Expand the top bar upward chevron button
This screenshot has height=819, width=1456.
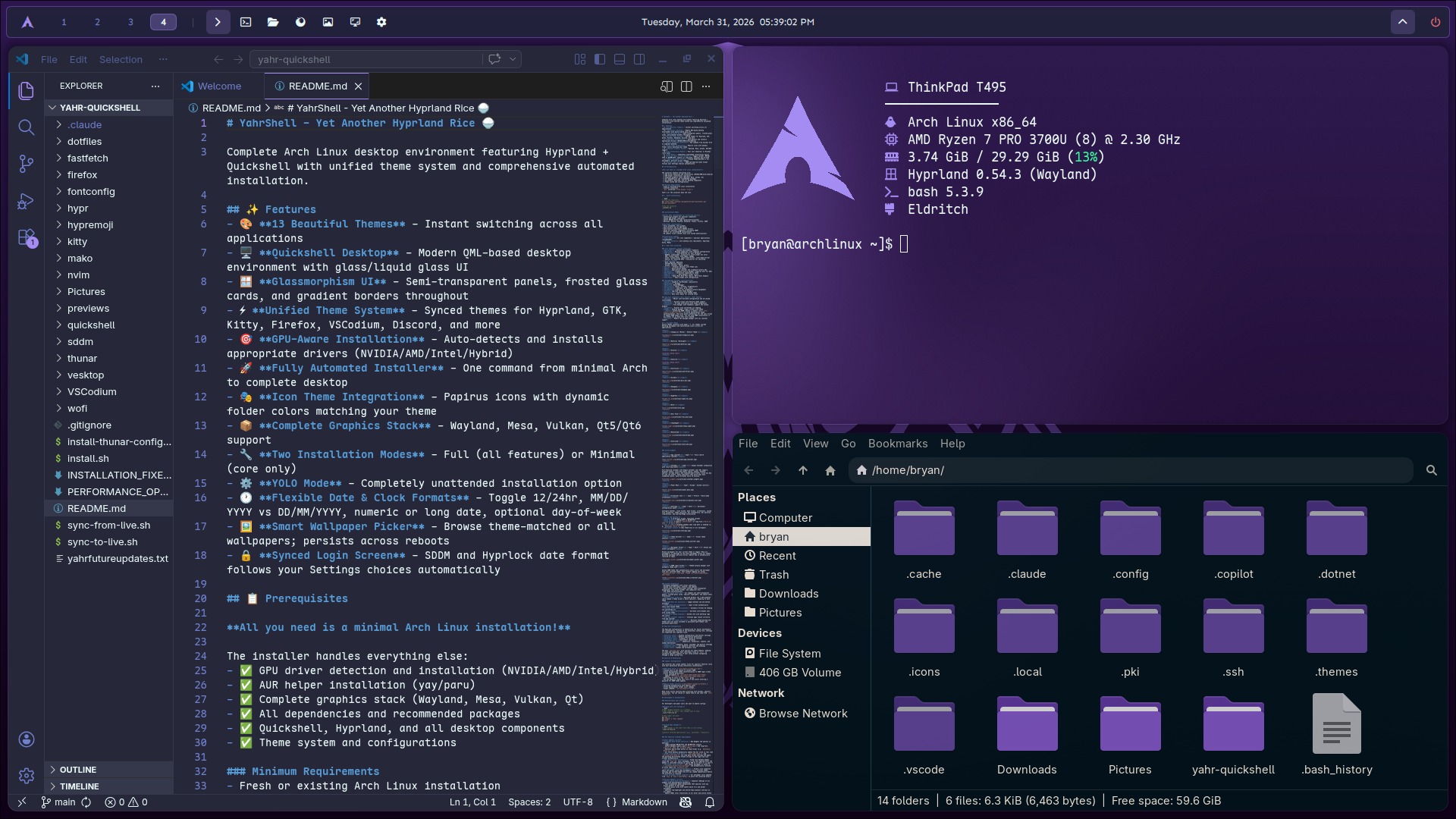pyautogui.click(x=1403, y=22)
